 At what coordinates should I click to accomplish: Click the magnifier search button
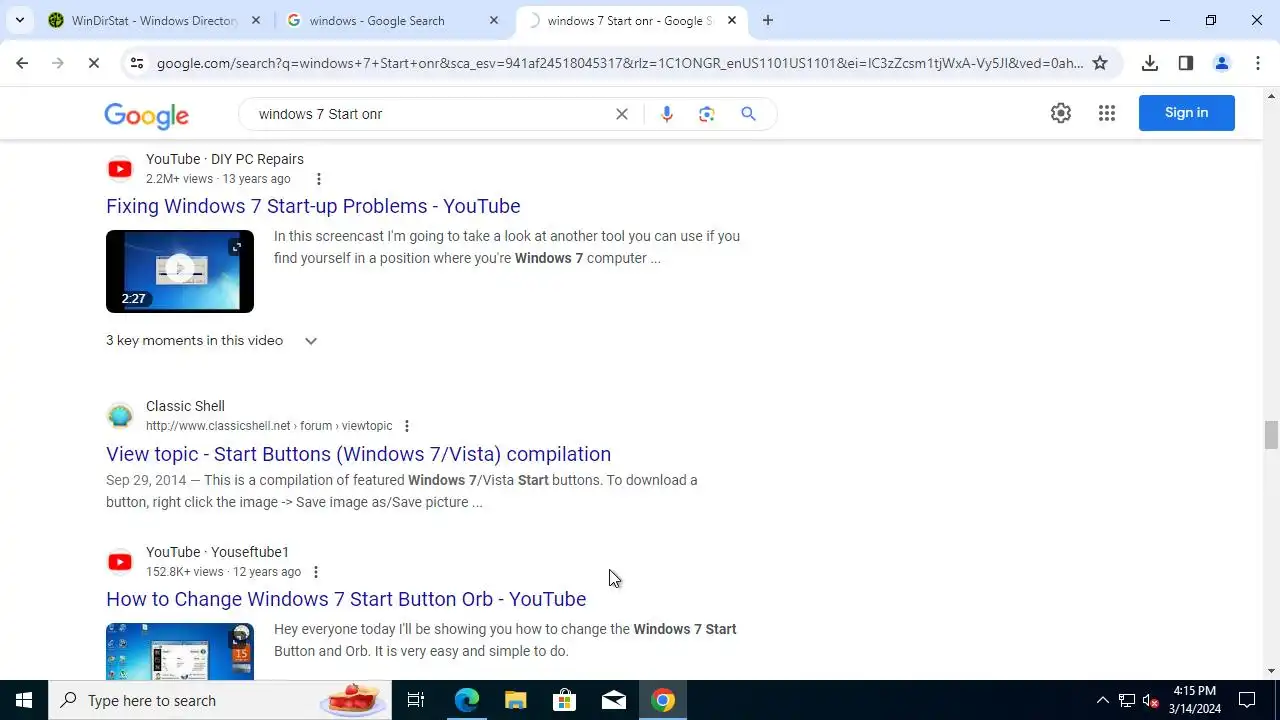(748, 114)
